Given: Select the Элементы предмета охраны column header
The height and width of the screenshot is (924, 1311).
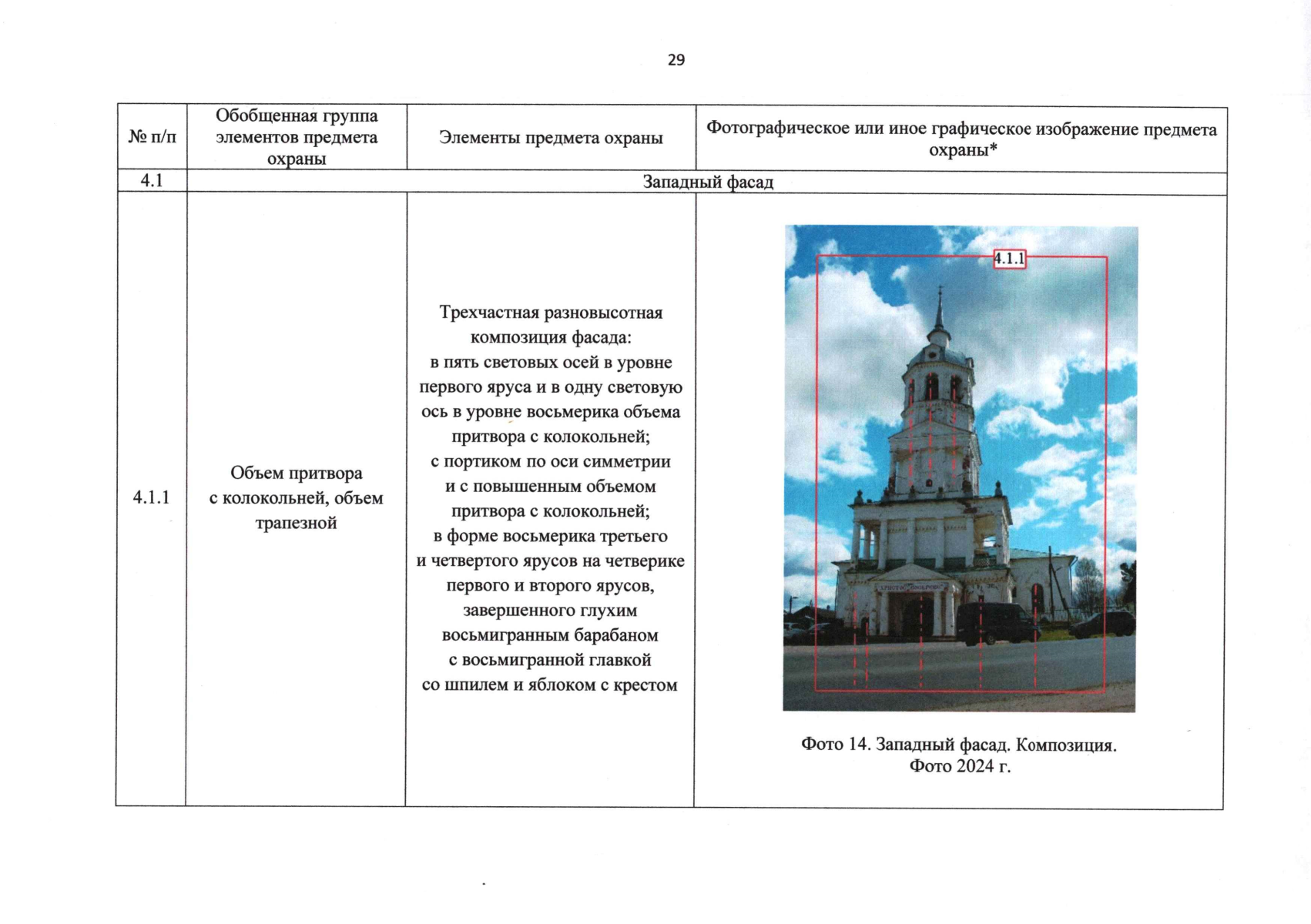Looking at the screenshot, I should 549,140.
